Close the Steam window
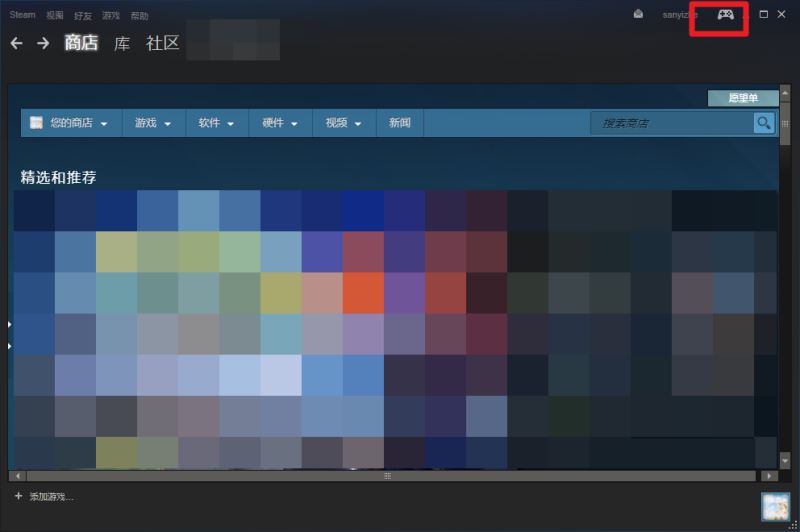 click(x=781, y=14)
